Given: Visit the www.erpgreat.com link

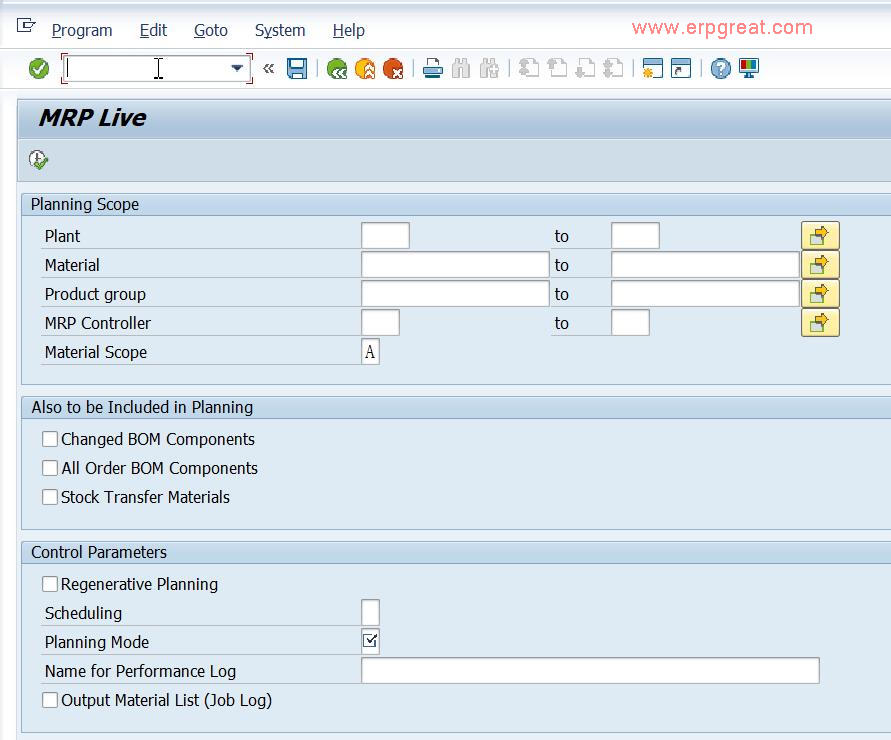Looking at the screenshot, I should (x=722, y=28).
